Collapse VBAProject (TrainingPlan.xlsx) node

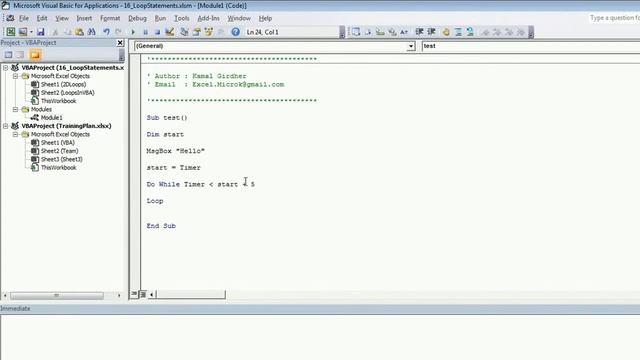(x=6, y=126)
